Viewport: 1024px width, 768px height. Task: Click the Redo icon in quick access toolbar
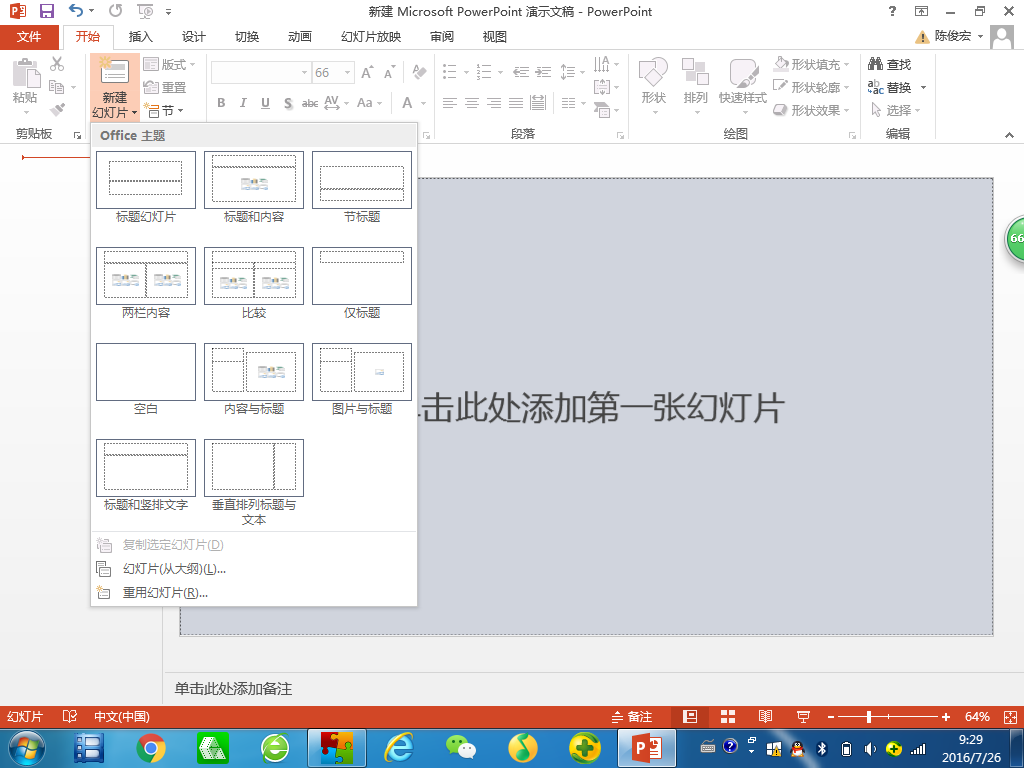116,10
